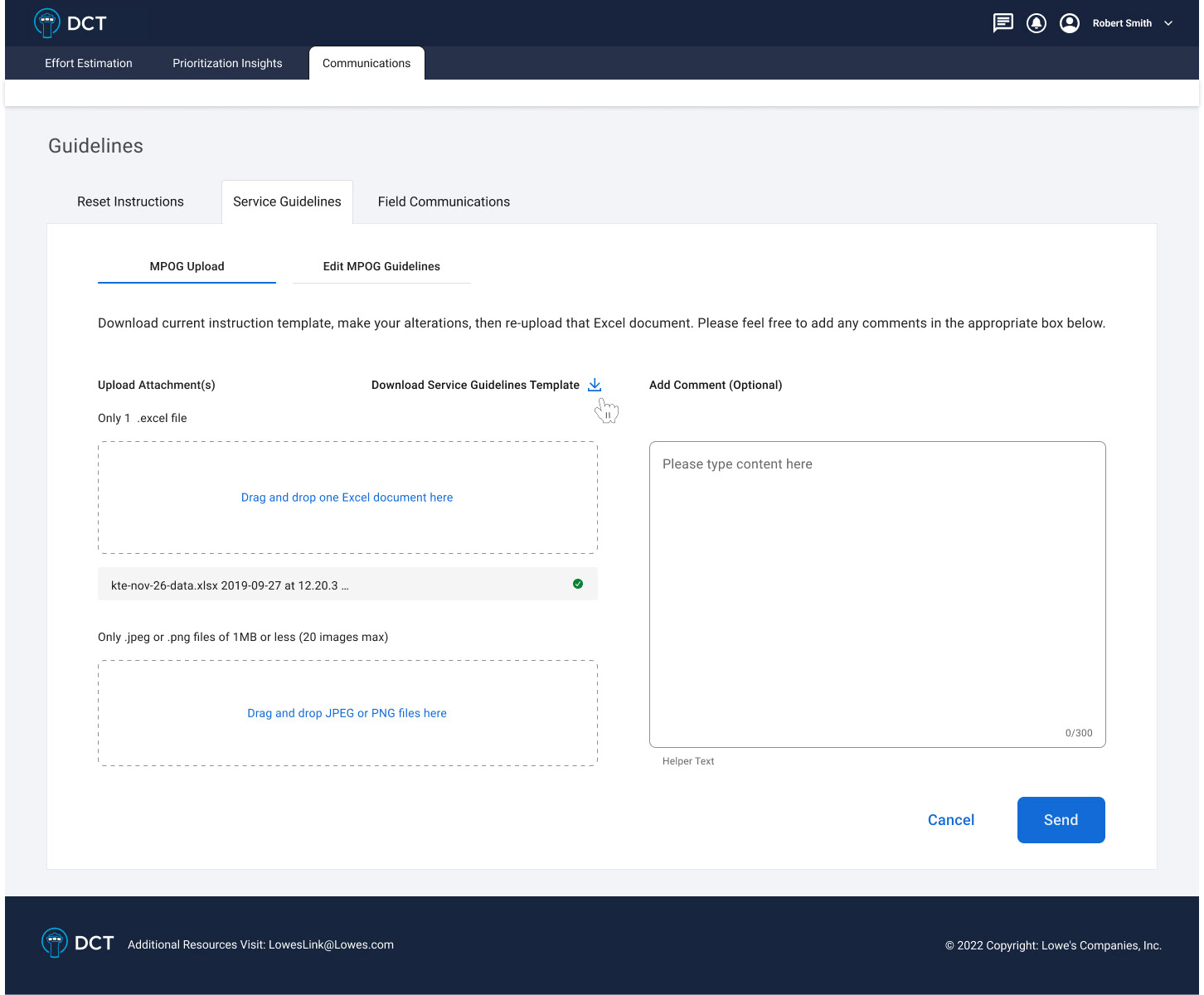Open the notifications bell icon

coord(1036,23)
